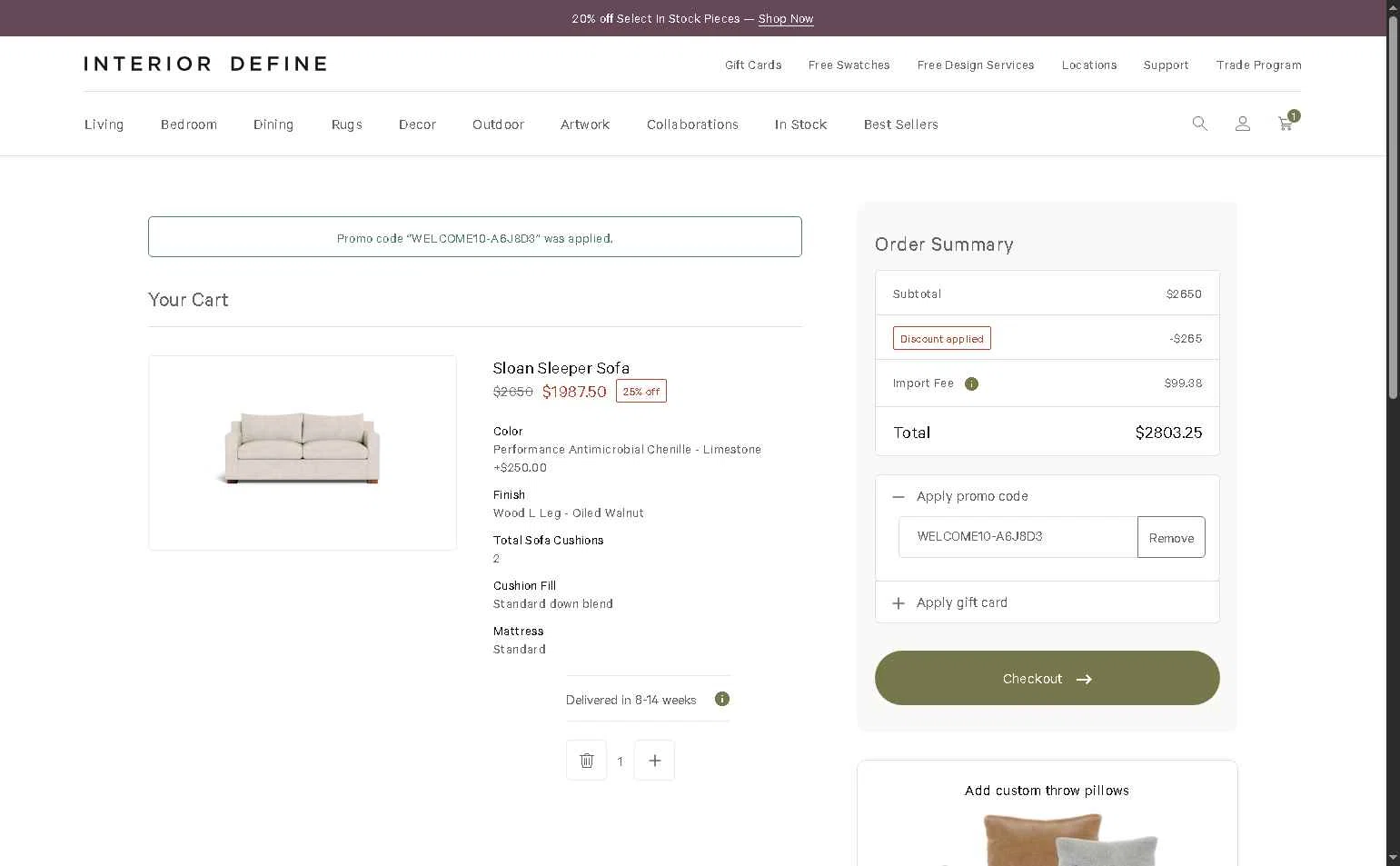Click the Checkout button
The height and width of the screenshot is (866, 1400).
pos(1047,678)
